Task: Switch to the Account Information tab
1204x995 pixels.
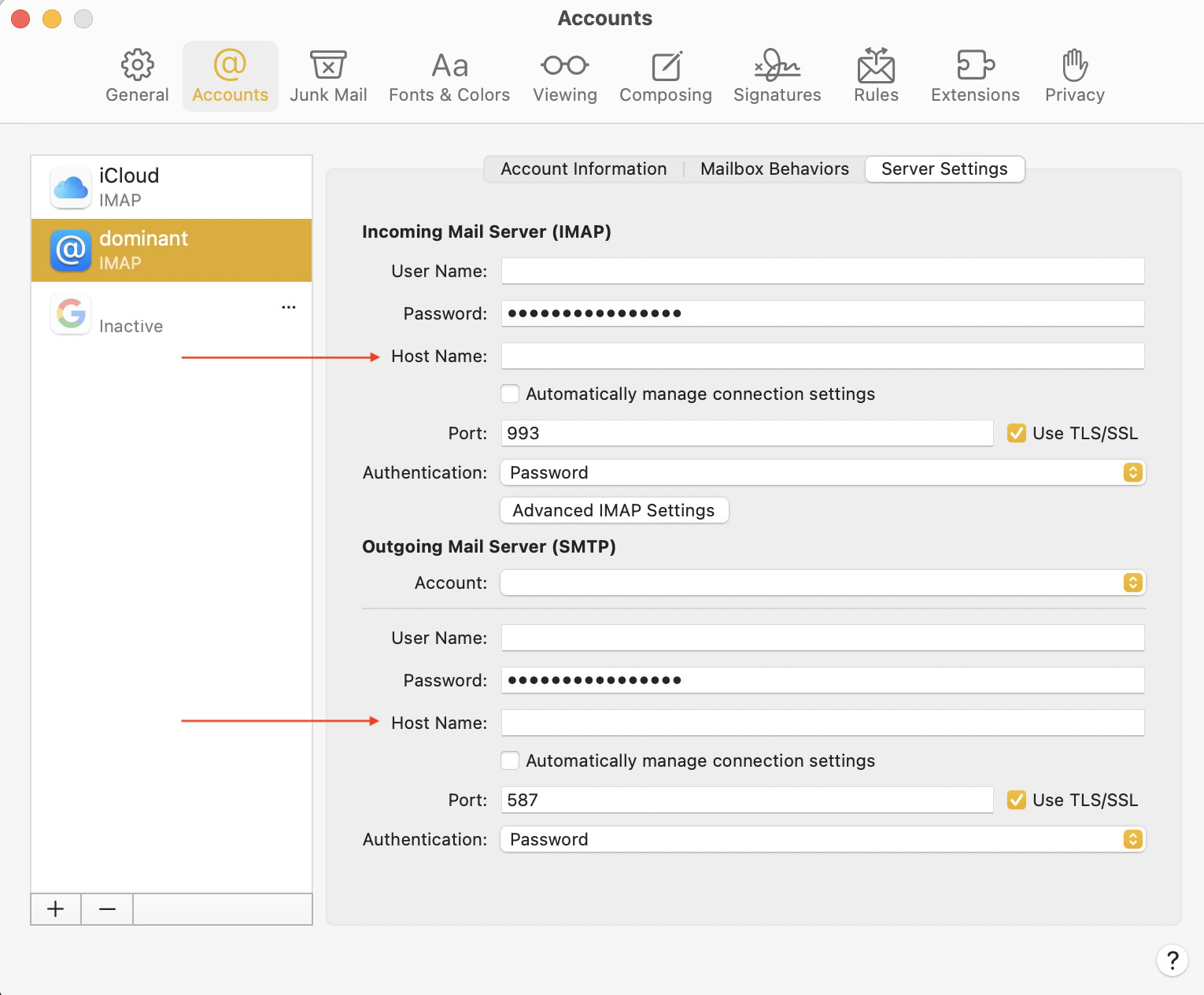Action: 583,169
